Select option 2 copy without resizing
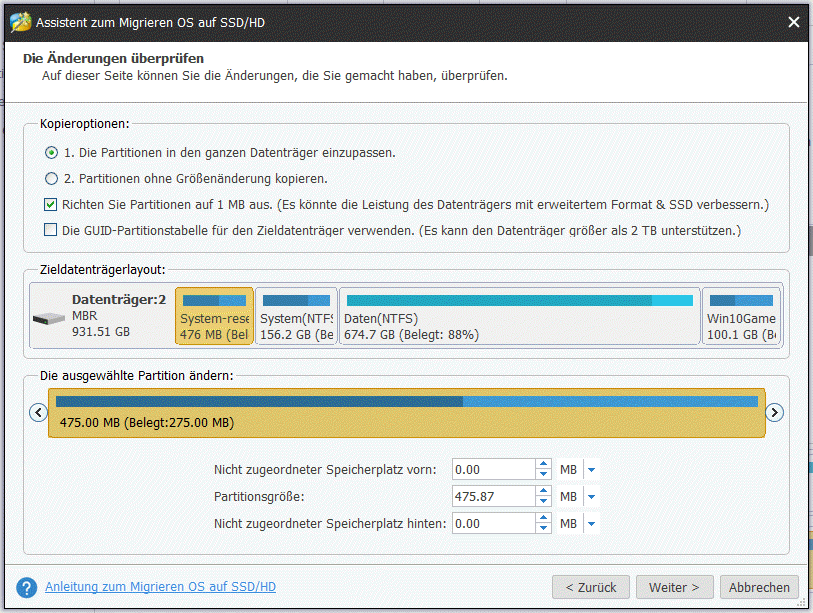 [52, 179]
